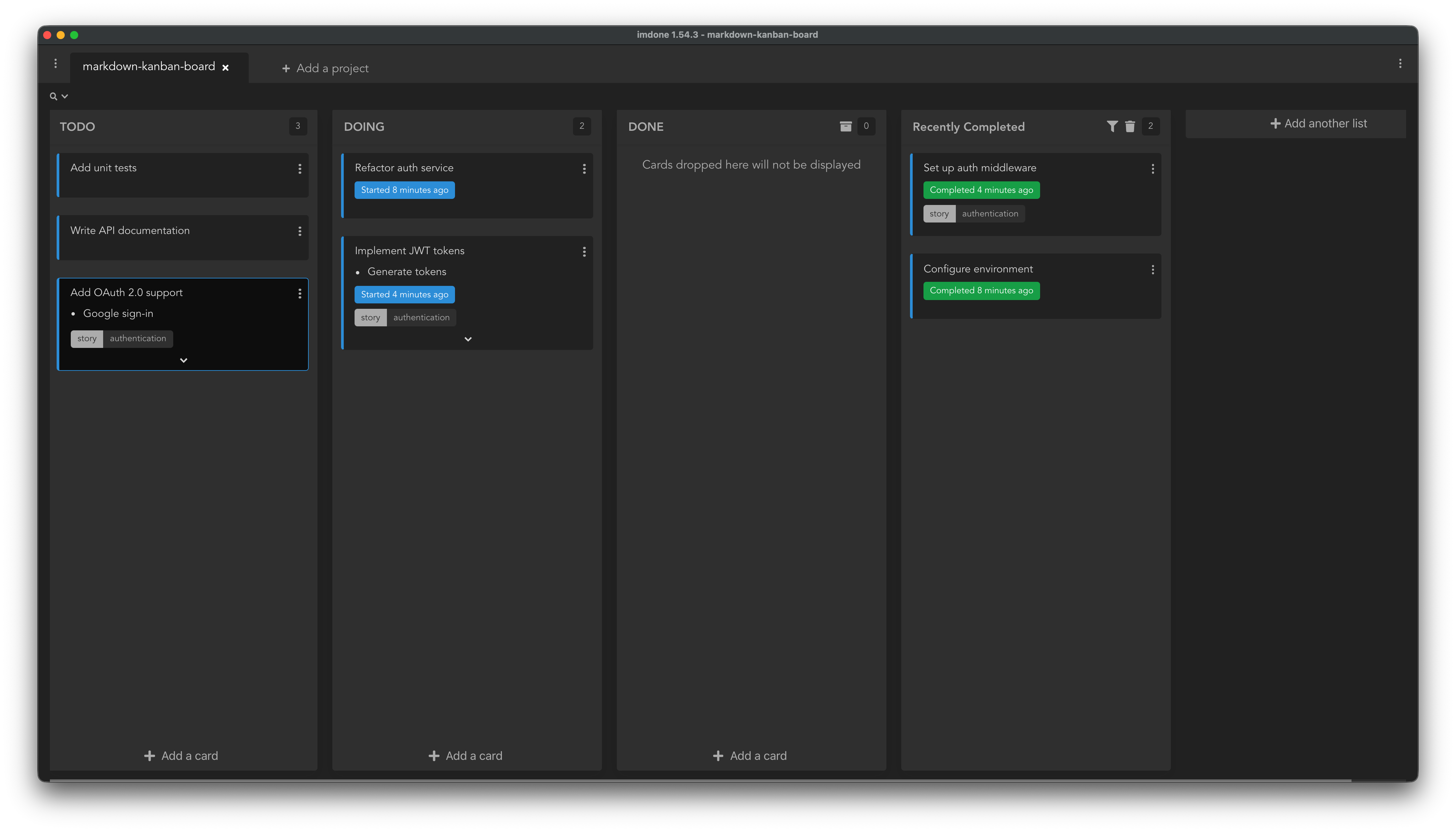Open the kebab menu on 'Refactor auth service' card
1456x832 pixels.
pyautogui.click(x=584, y=169)
